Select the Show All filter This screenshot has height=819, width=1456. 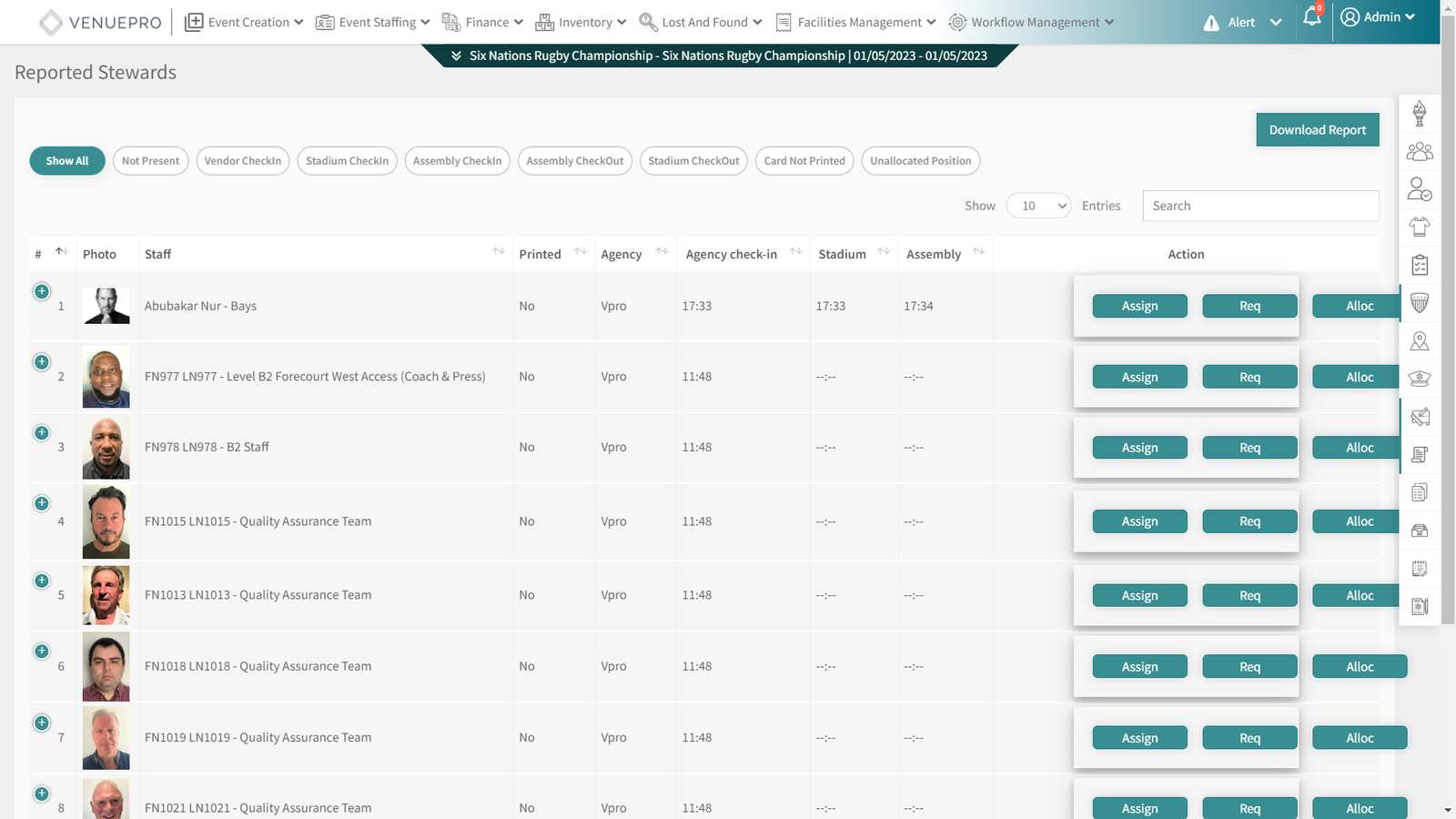tap(67, 161)
